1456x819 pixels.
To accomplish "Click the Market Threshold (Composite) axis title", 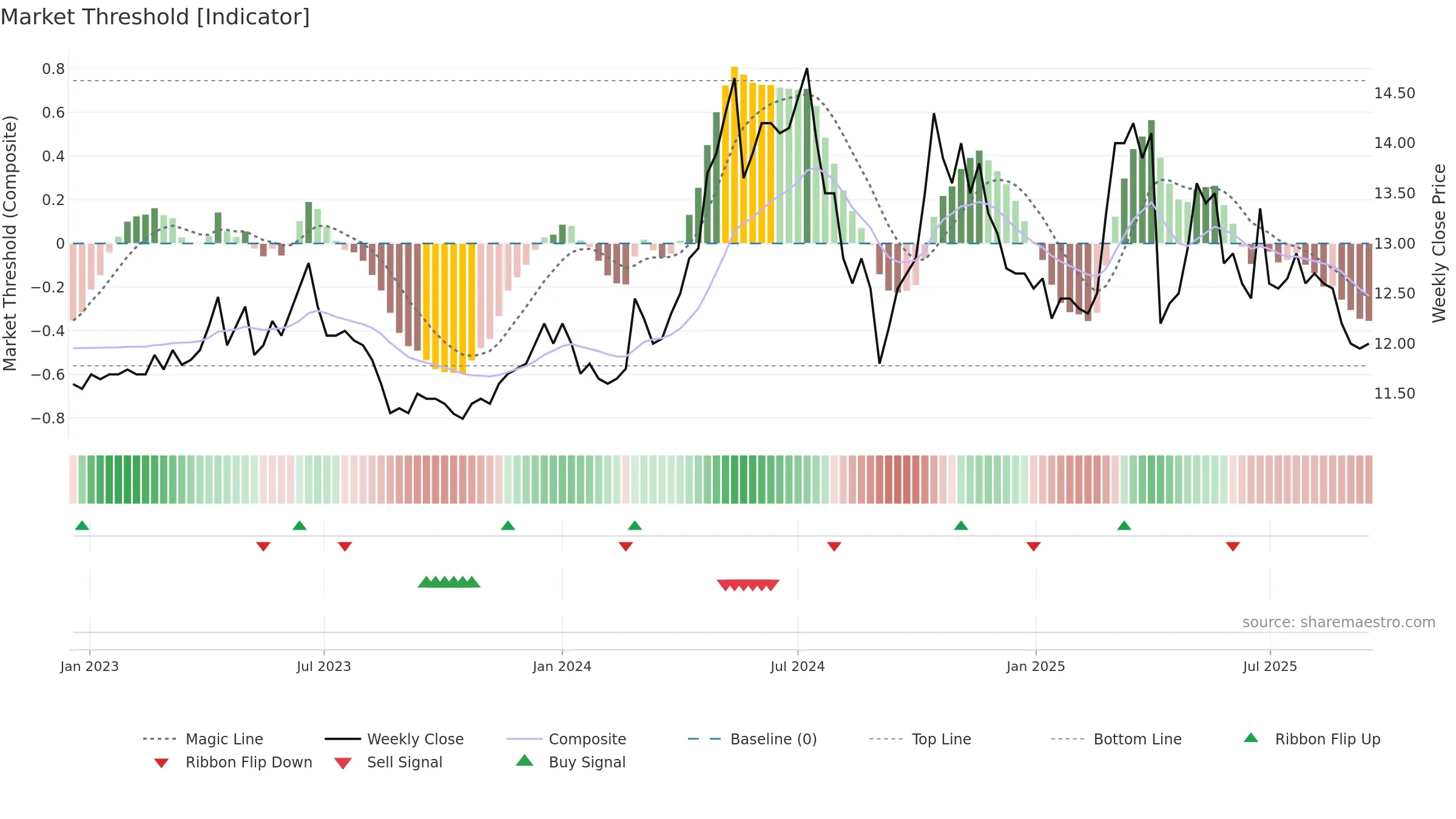I will (x=10, y=243).
